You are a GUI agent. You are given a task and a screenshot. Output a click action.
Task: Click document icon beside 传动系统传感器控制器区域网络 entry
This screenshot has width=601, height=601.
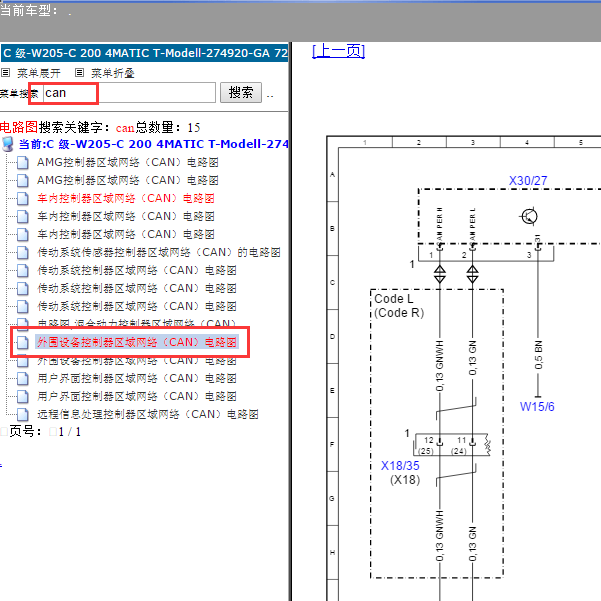23,253
